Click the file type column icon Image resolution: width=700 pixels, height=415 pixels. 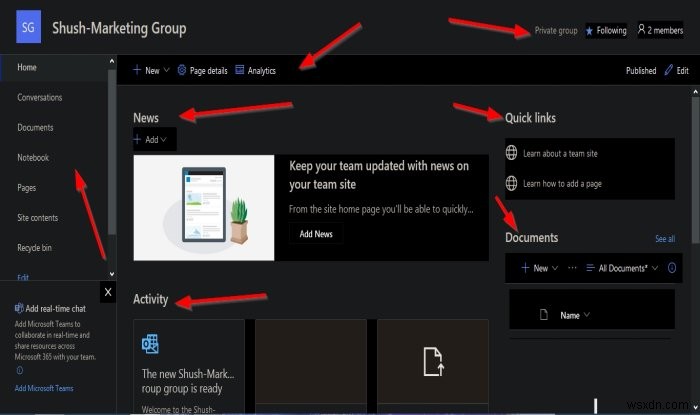point(544,315)
